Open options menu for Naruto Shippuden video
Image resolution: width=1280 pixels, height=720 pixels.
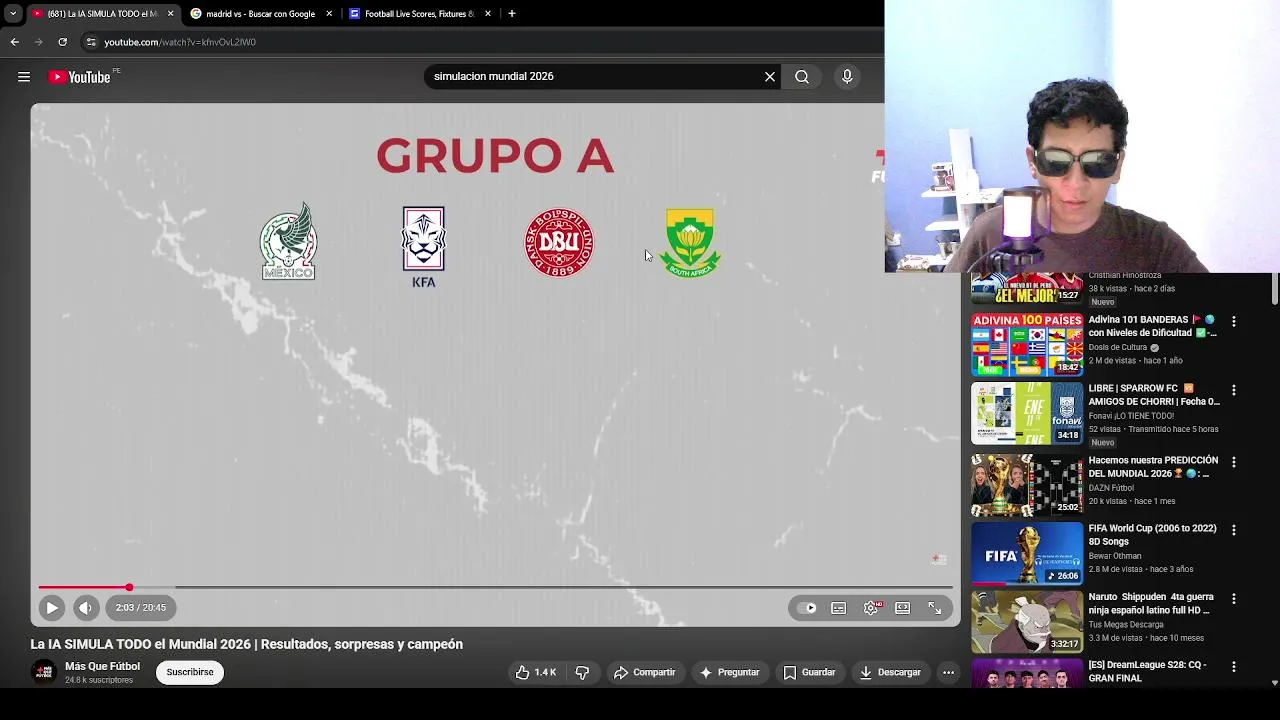1234,598
